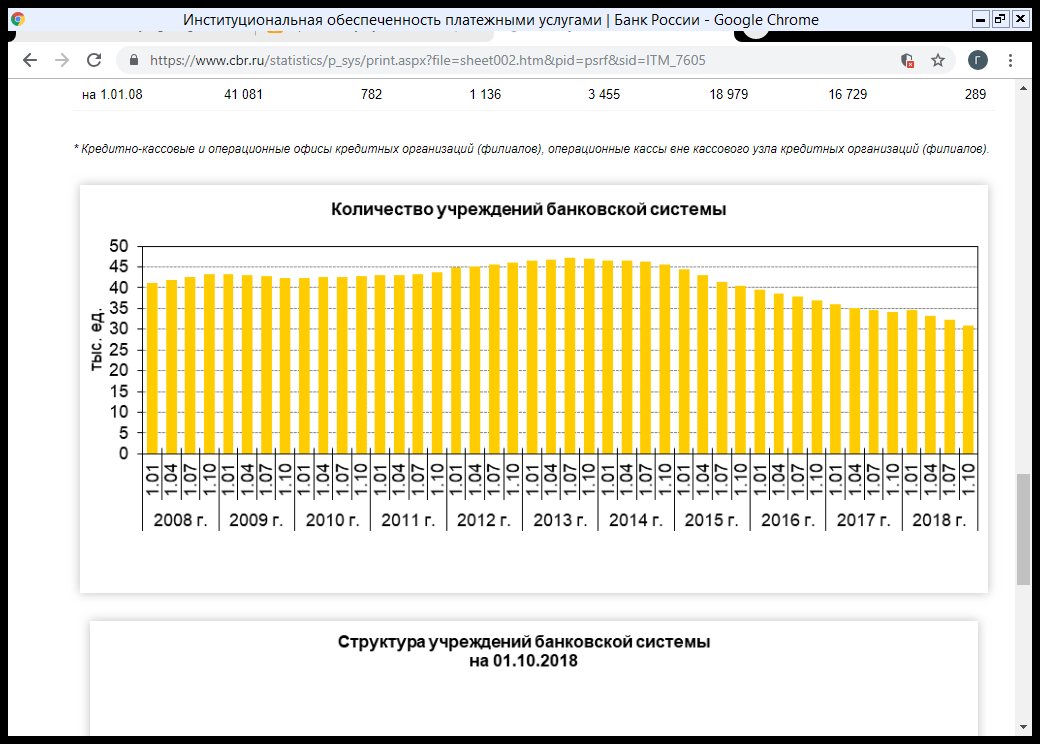This screenshot has height=744, width=1040.
Task: Click scrollbar down arrow
Action: [1023, 727]
